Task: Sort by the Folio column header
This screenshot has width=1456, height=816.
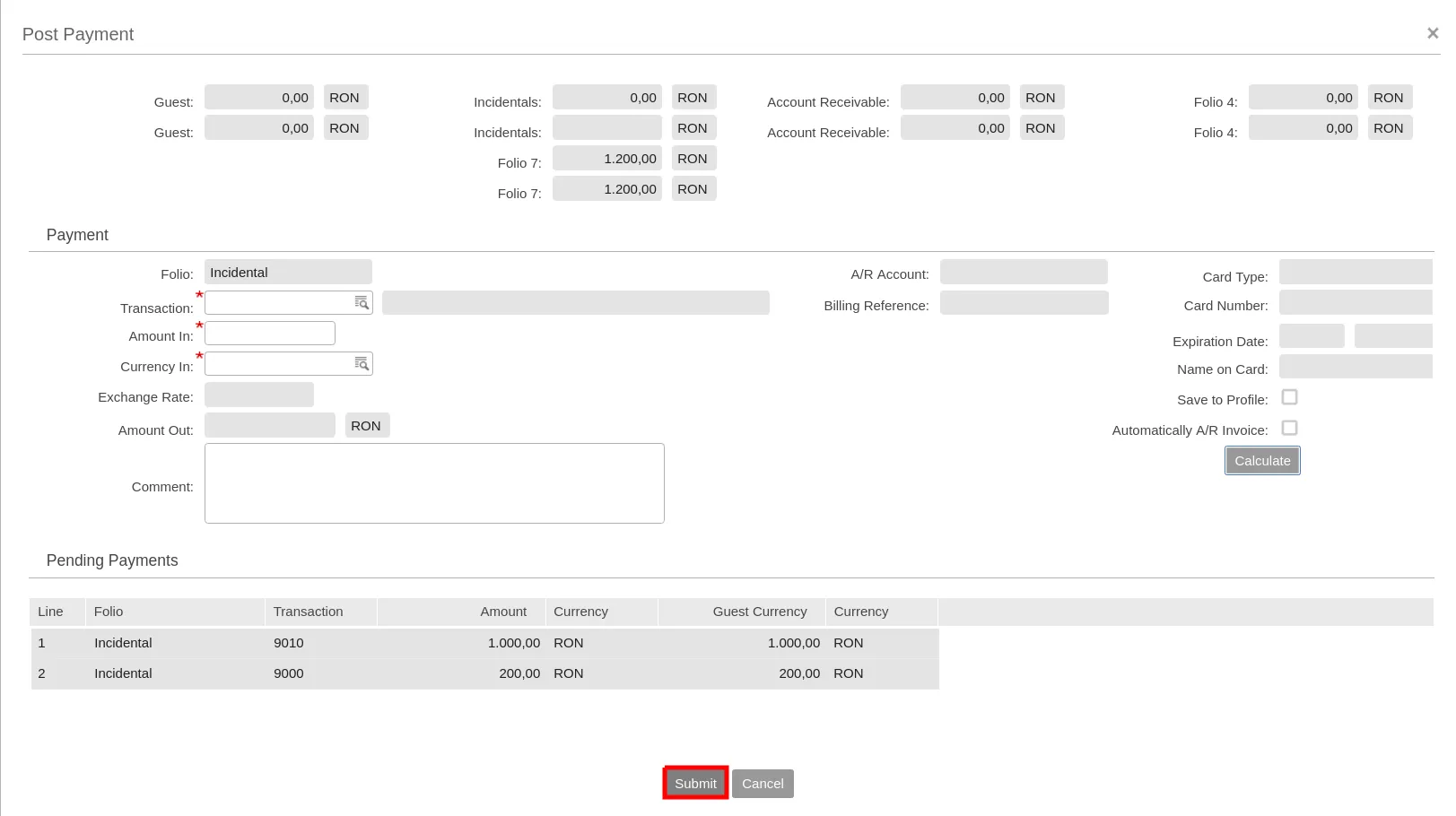Action: click(175, 612)
